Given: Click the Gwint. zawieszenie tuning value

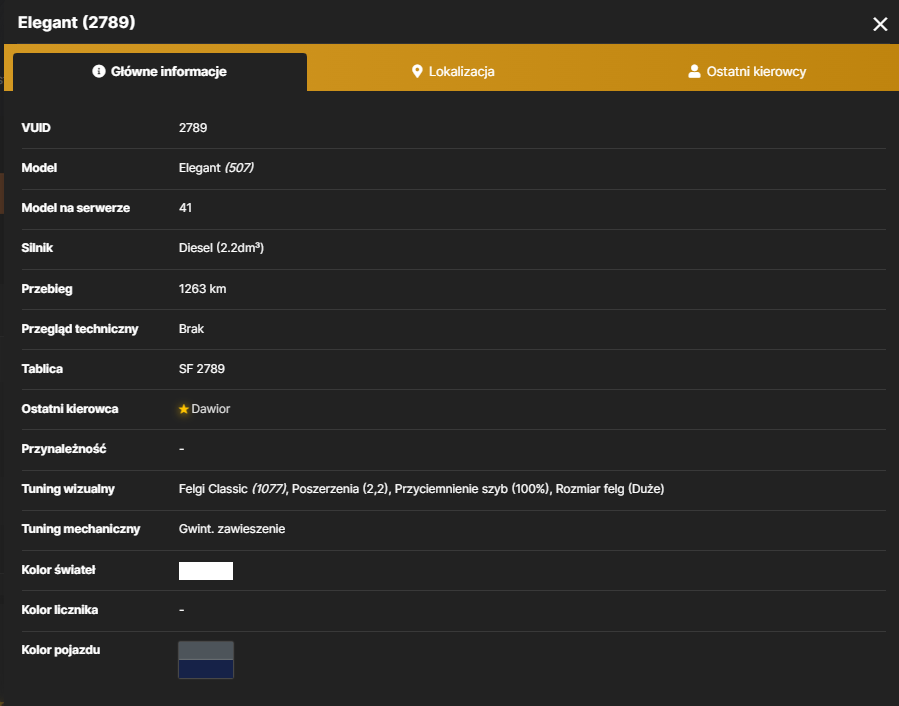Looking at the screenshot, I should click(232, 529).
